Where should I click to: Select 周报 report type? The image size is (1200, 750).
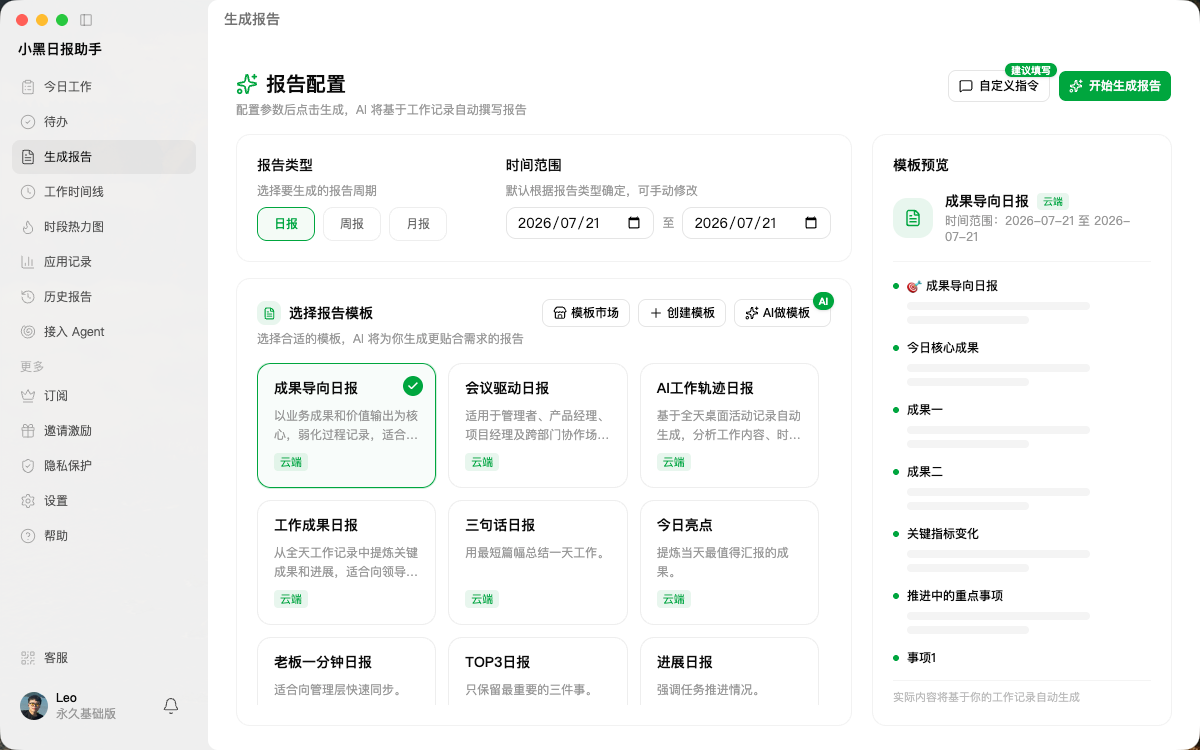tap(352, 224)
